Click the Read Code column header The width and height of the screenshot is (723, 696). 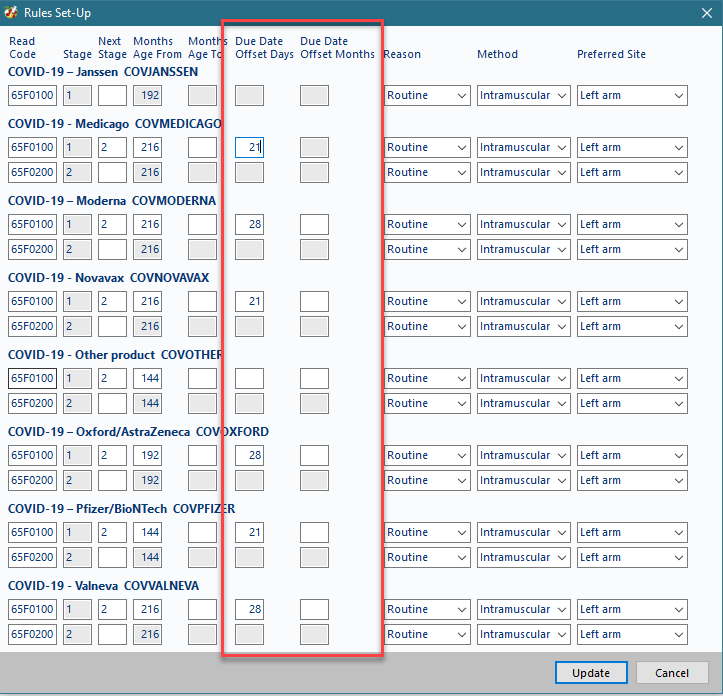point(23,48)
